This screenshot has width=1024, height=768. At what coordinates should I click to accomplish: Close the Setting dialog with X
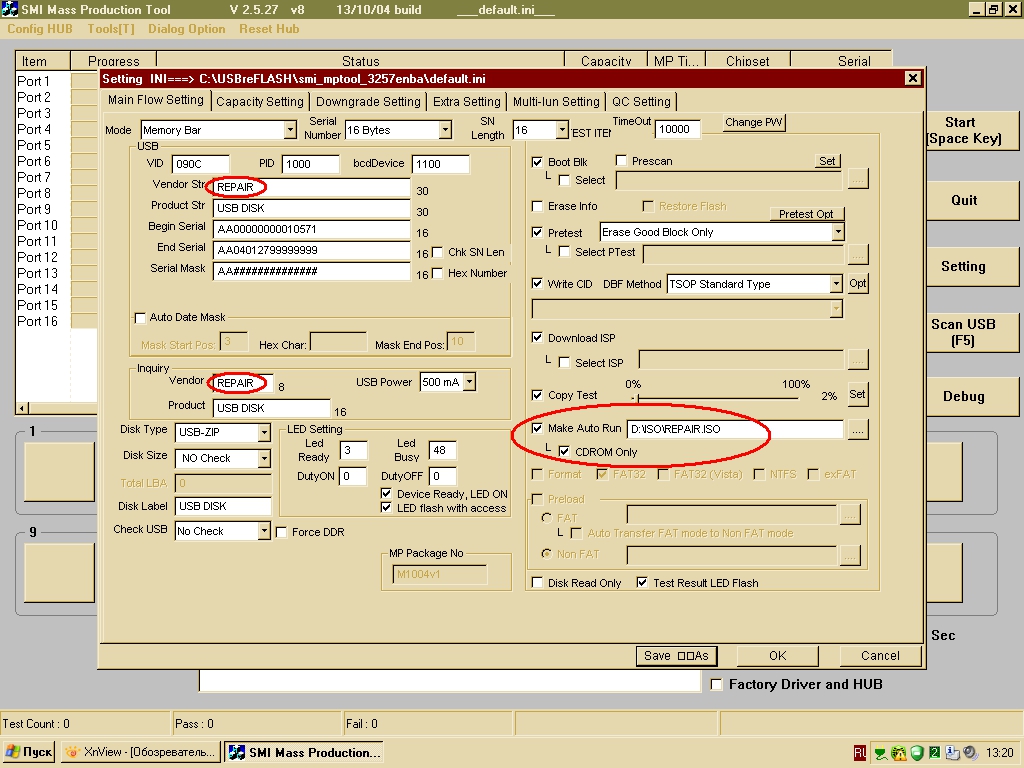pyautogui.click(x=912, y=78)
